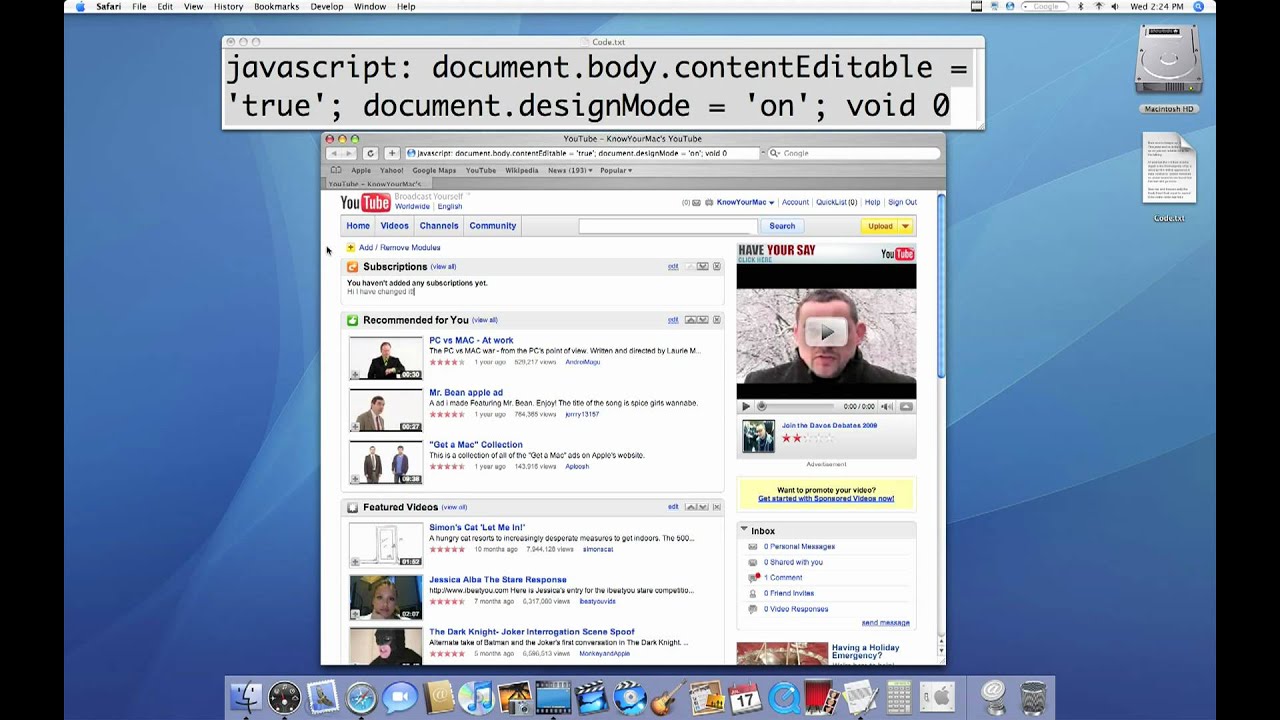Viewport: 1280px width, 720px height.
Task: Launch iTunes from the Dock
Action: pos(476,697)
